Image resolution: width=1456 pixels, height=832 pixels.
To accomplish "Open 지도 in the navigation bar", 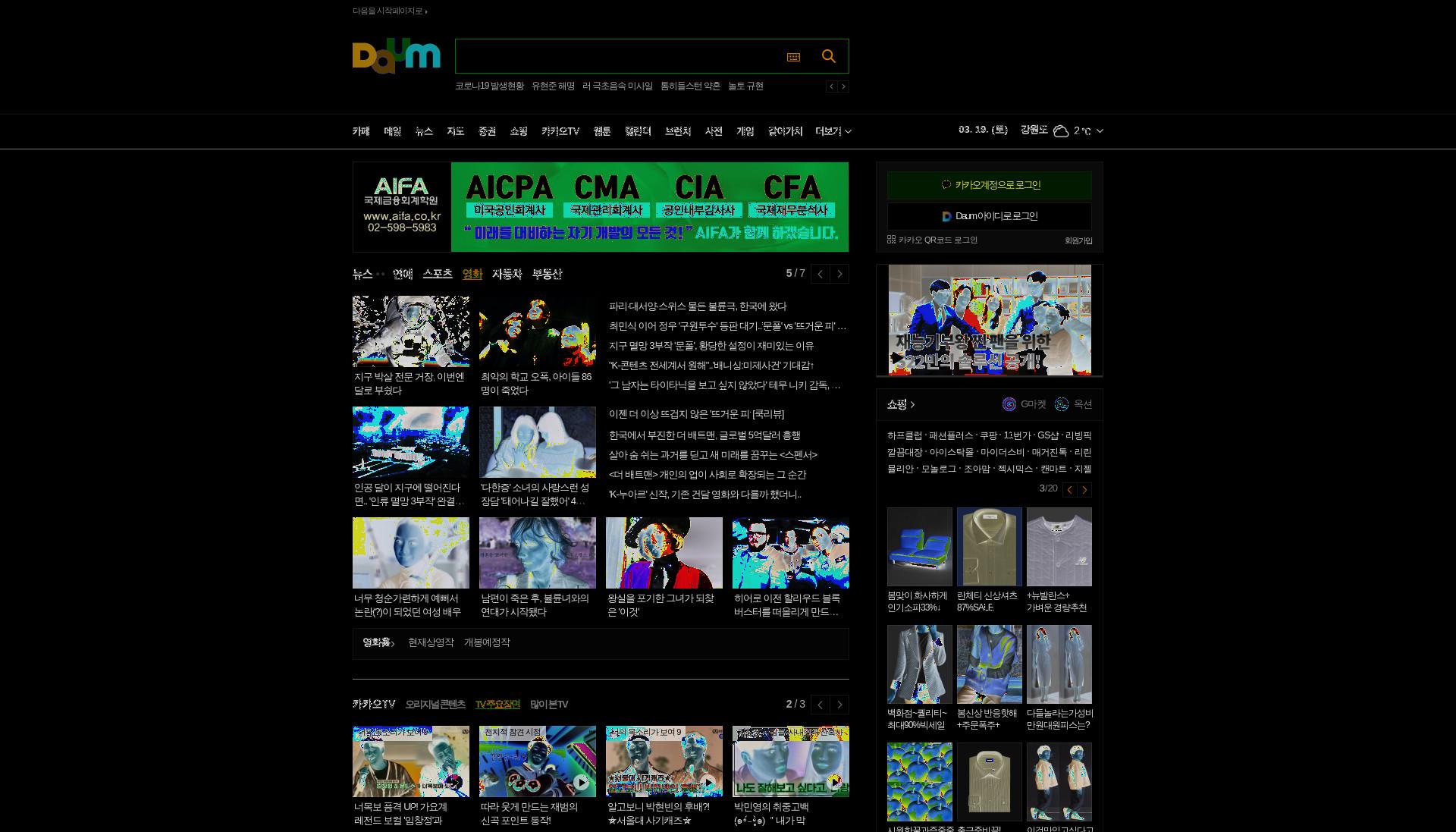I will click(455, 131).
